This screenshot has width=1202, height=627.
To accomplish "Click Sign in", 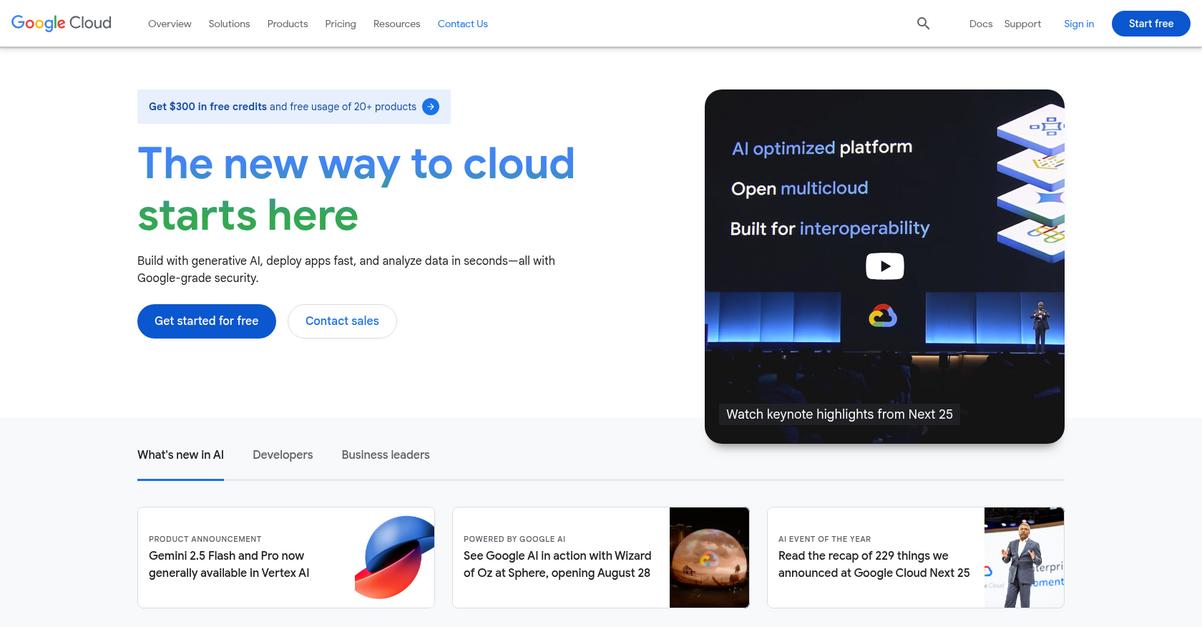I will click(1079, 24).
